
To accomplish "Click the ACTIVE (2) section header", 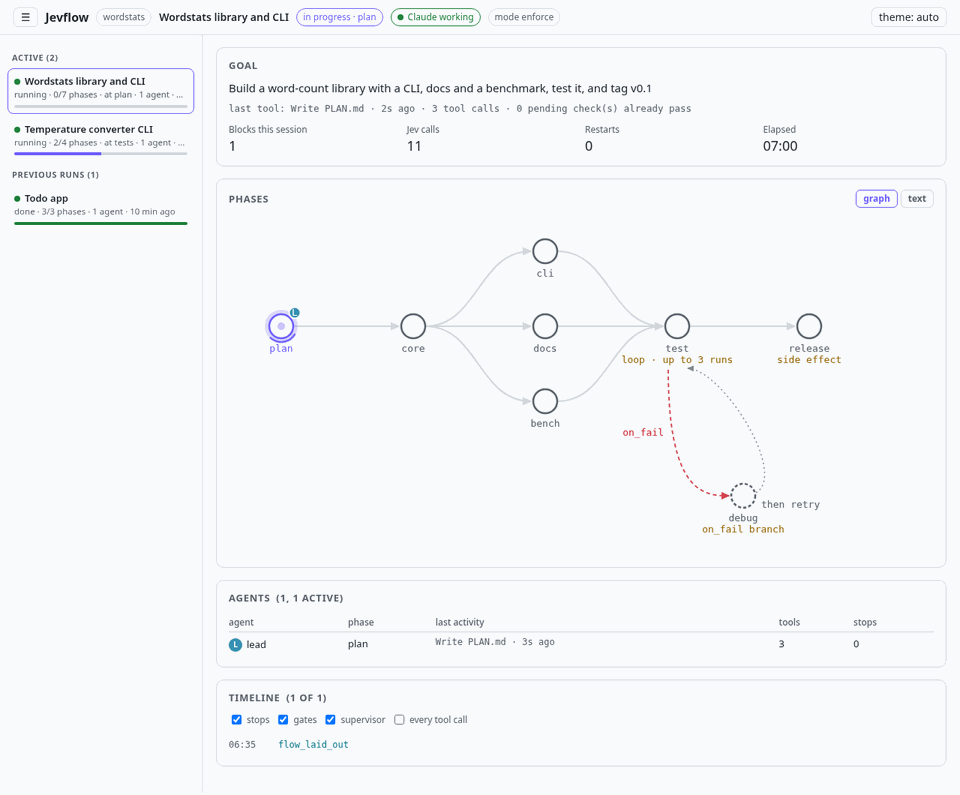I will coord(35,58).
